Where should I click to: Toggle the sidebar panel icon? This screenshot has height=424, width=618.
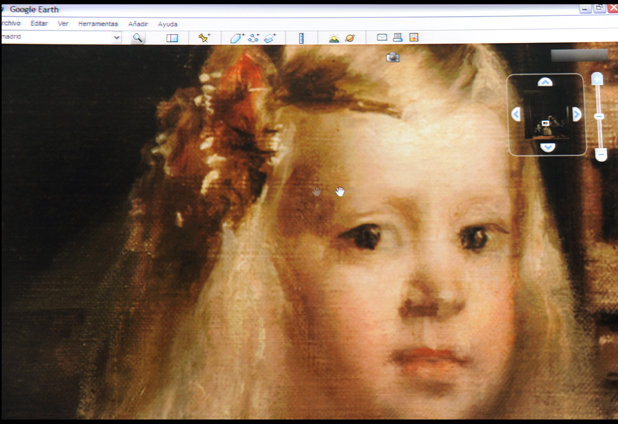[172, 38]
